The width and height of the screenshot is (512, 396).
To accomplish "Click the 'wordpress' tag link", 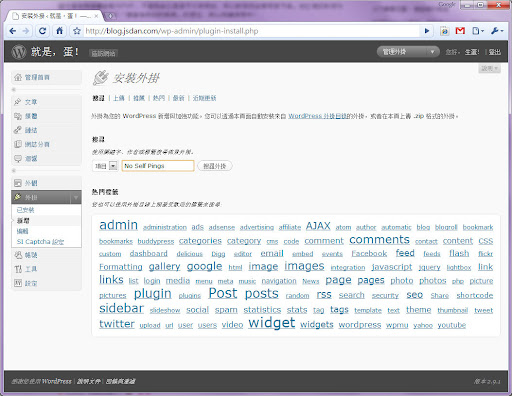I will 360,325.
